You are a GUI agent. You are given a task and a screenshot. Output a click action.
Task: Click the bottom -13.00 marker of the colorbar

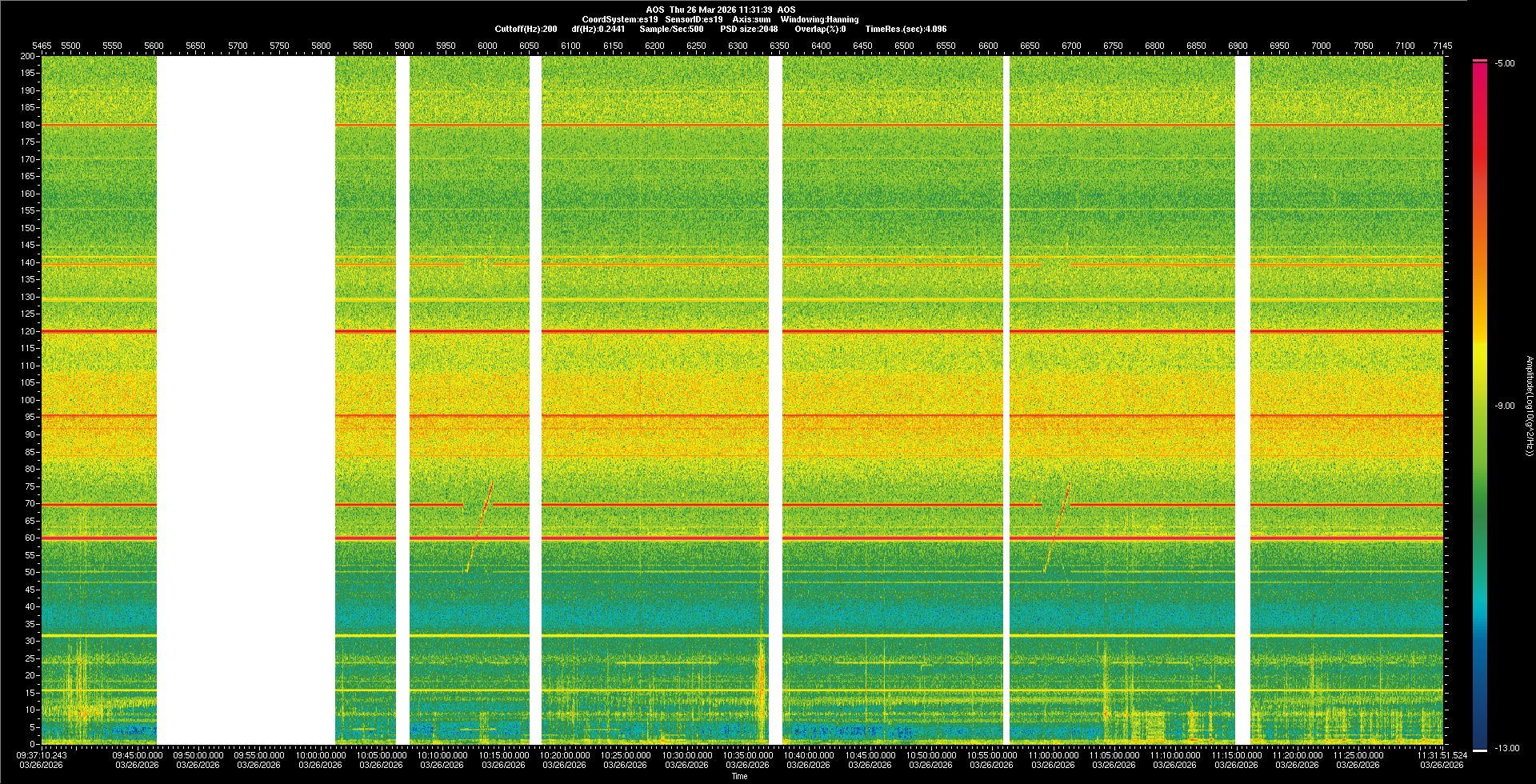1480,750
